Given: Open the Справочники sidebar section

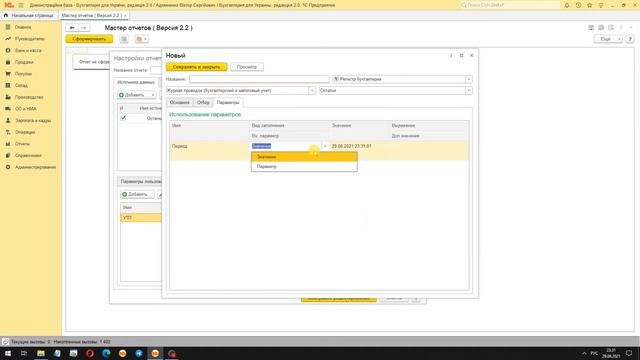Looking at the screenshot, I should click(x=28, y=156).
